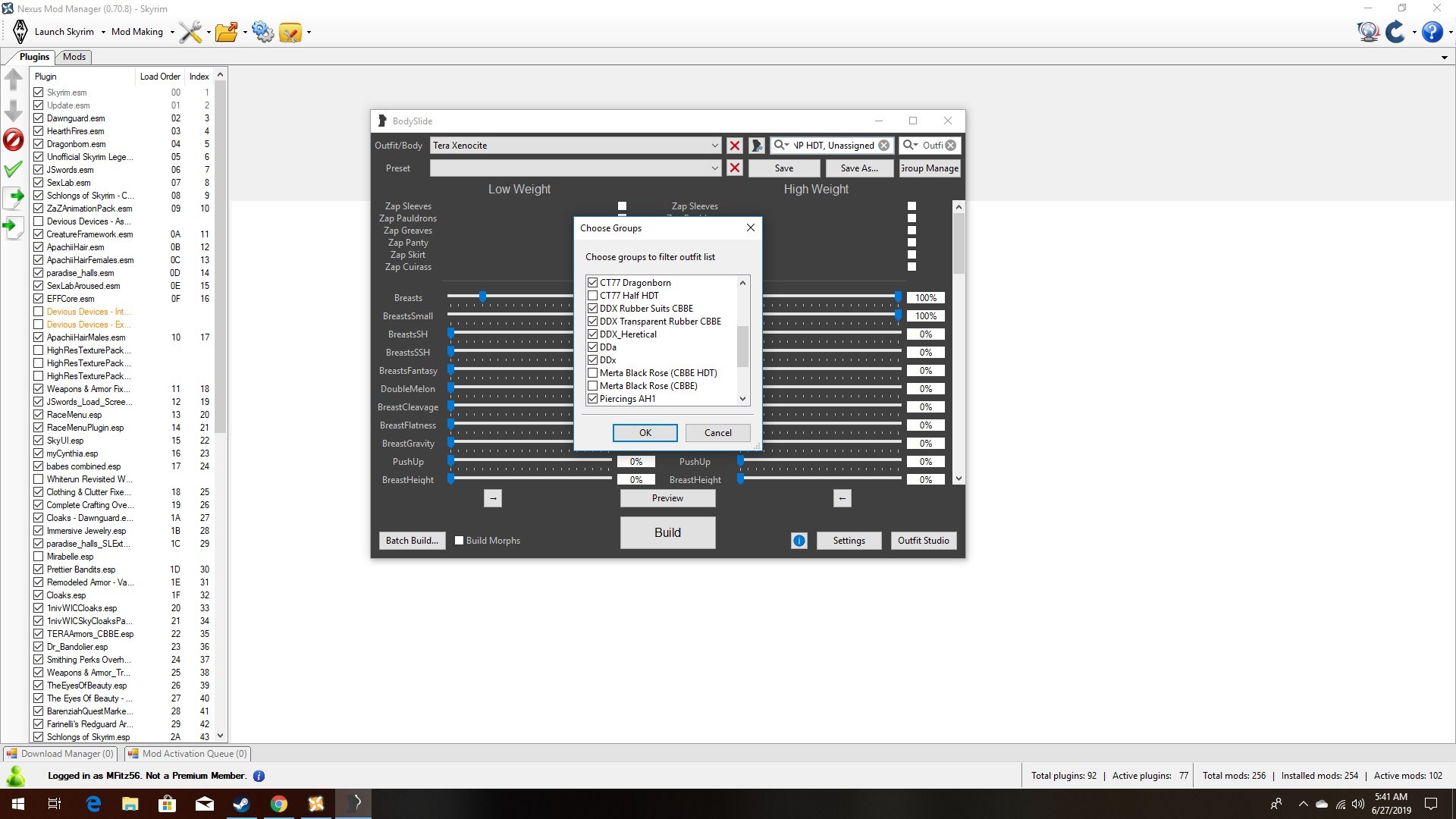
Task: Clear the Outfit/Body selection with the red X
Action: 734,146
